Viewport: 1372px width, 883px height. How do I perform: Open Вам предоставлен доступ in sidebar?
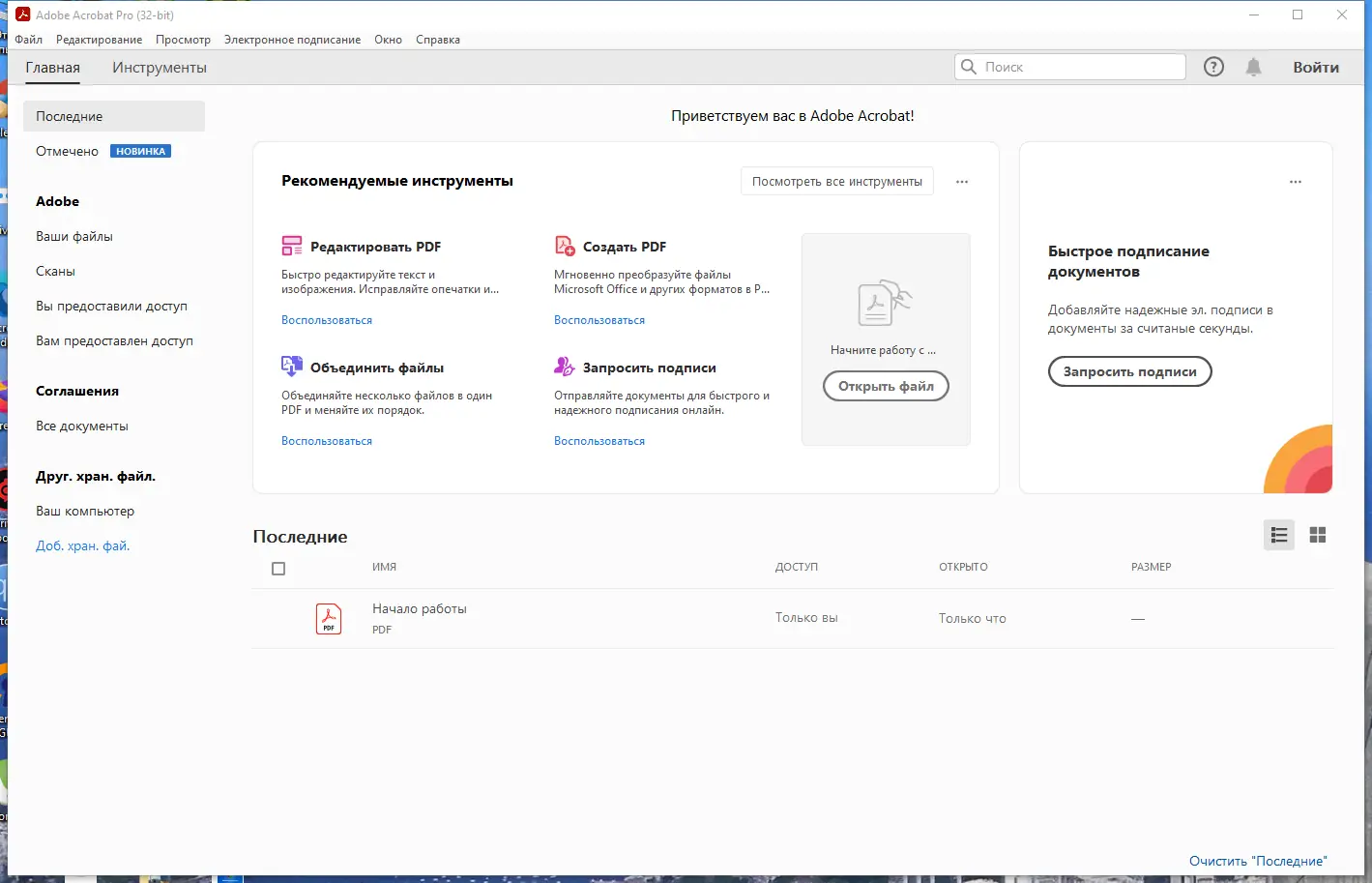pos(114,340)
